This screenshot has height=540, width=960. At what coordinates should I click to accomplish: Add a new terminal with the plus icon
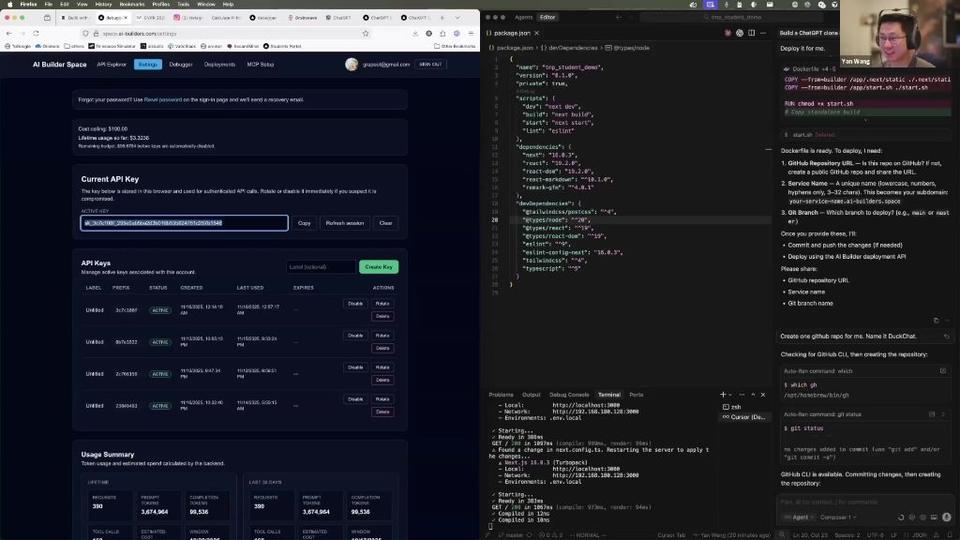[x=723, y=395]
